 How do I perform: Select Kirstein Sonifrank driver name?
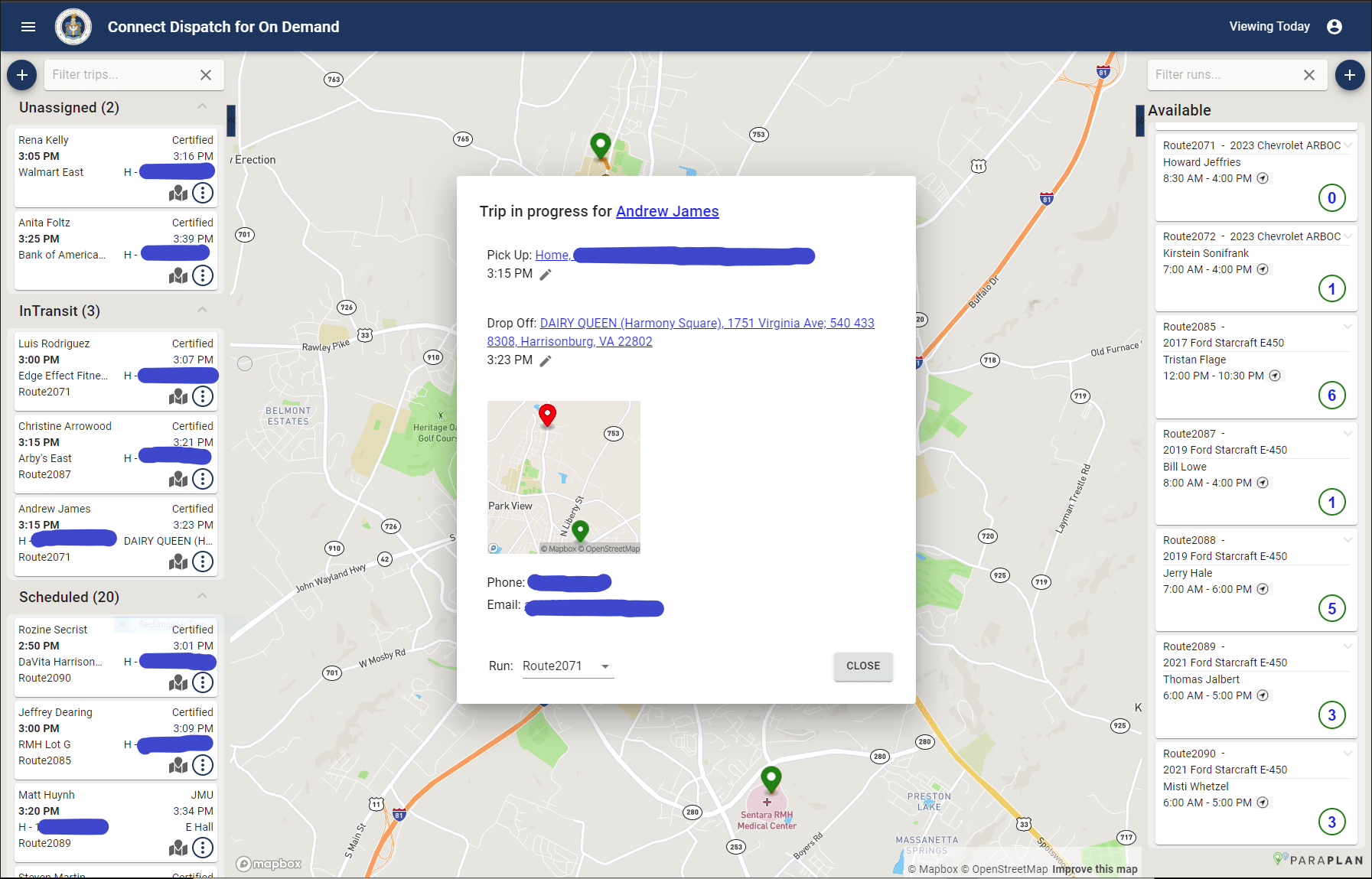(x=1206, y=253)
